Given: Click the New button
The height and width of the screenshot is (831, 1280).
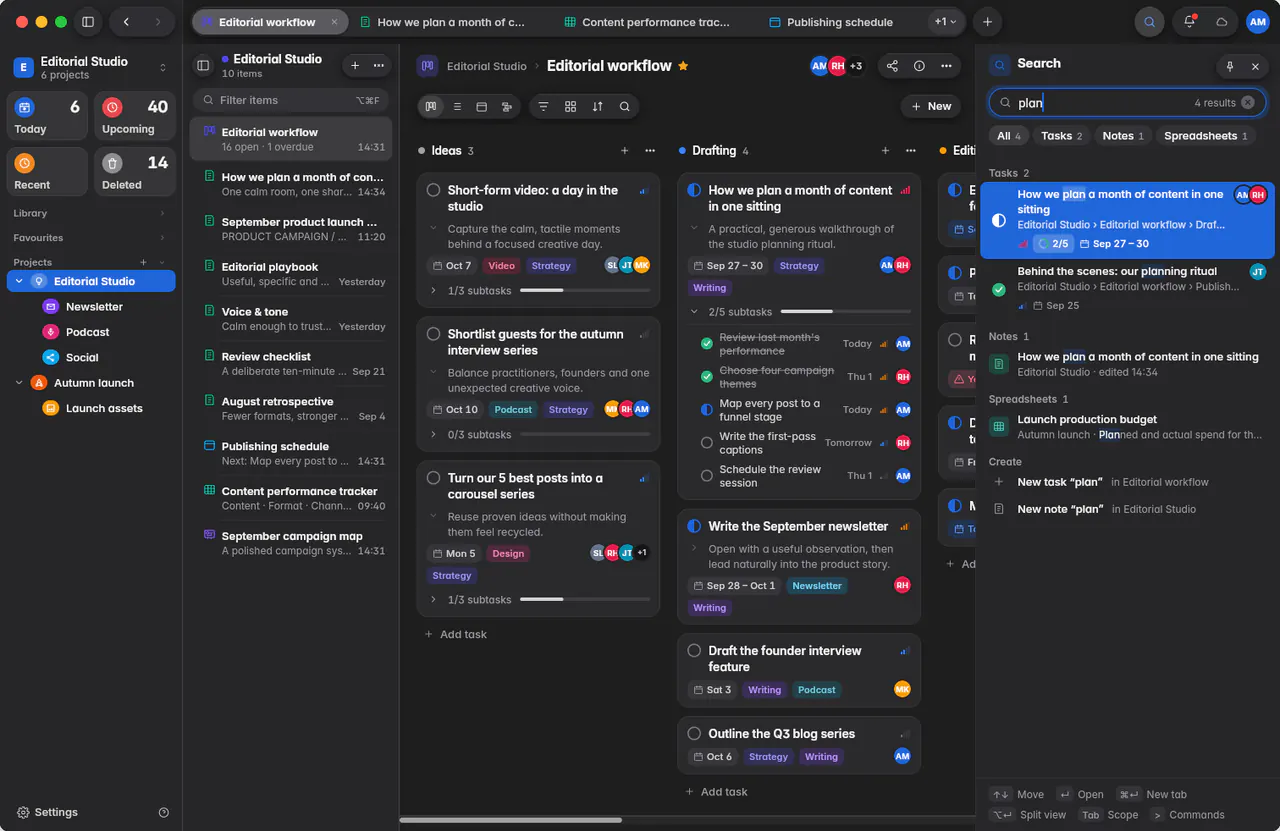Looking at the screenshot, I should 931,106.
